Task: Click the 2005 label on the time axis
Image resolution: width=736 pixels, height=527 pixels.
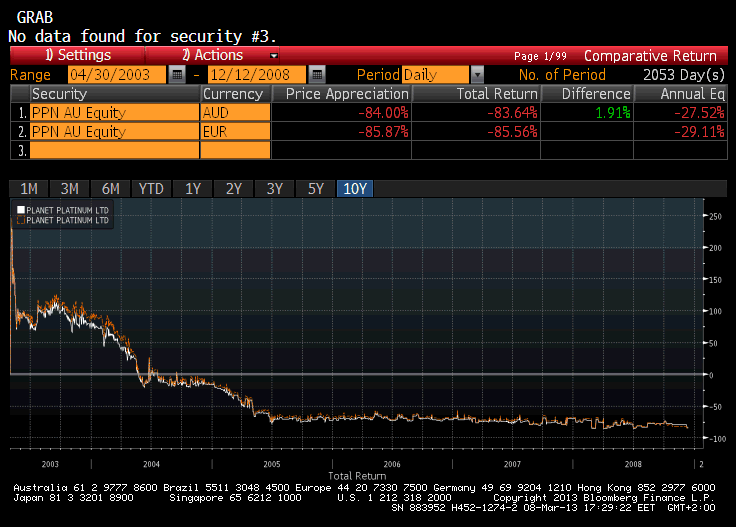Action: [x=272, y=464]
